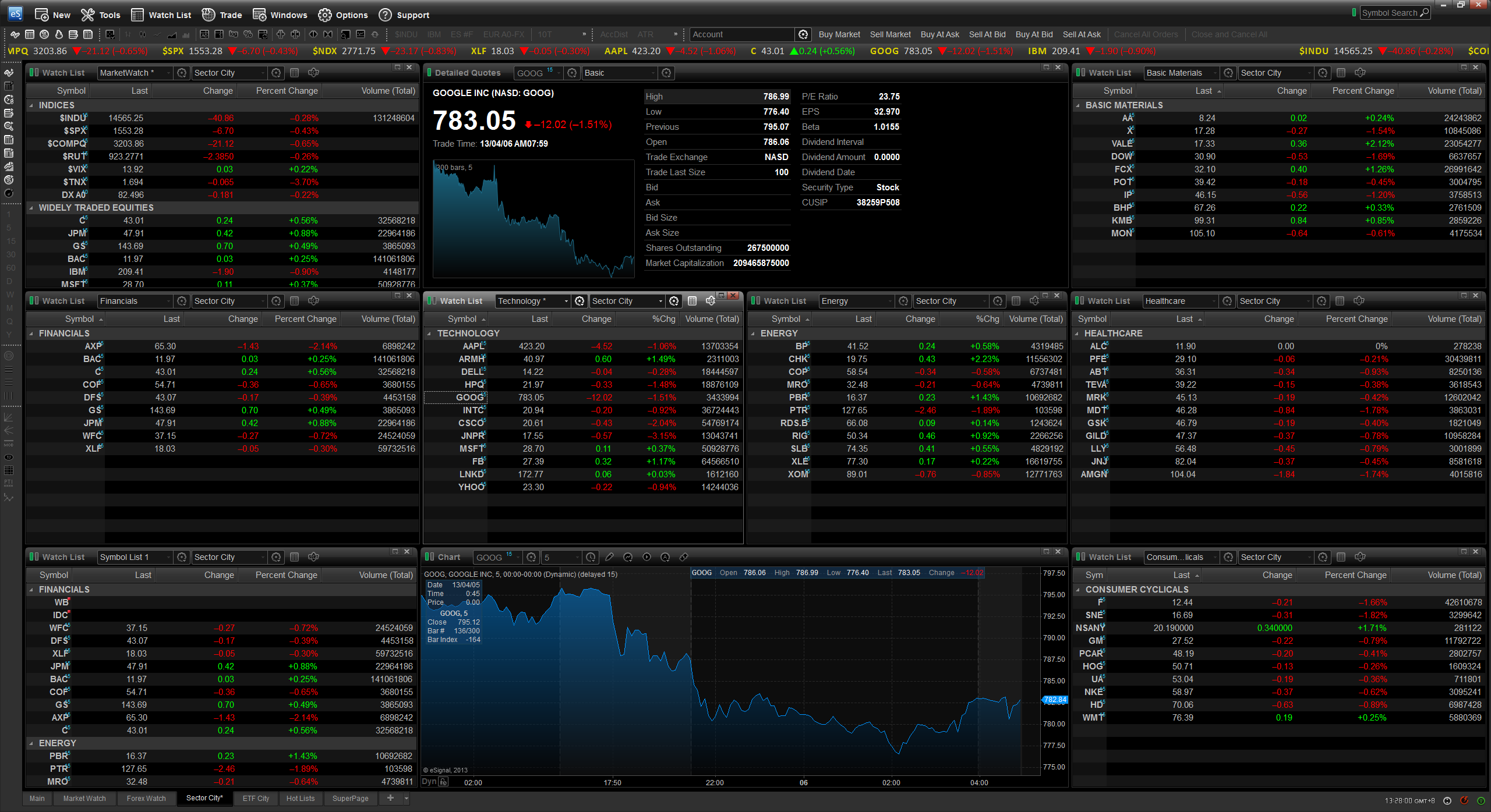Toggle the green link bars on Healthcare Watch List
The height and width of the screenshot is (812, 1491).
click(1079, 301)
